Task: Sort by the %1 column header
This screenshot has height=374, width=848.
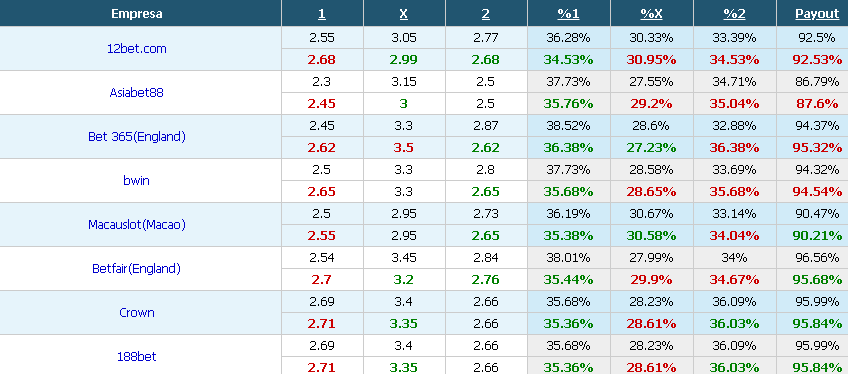Action: pyautogui.click(x=568, y=14)
